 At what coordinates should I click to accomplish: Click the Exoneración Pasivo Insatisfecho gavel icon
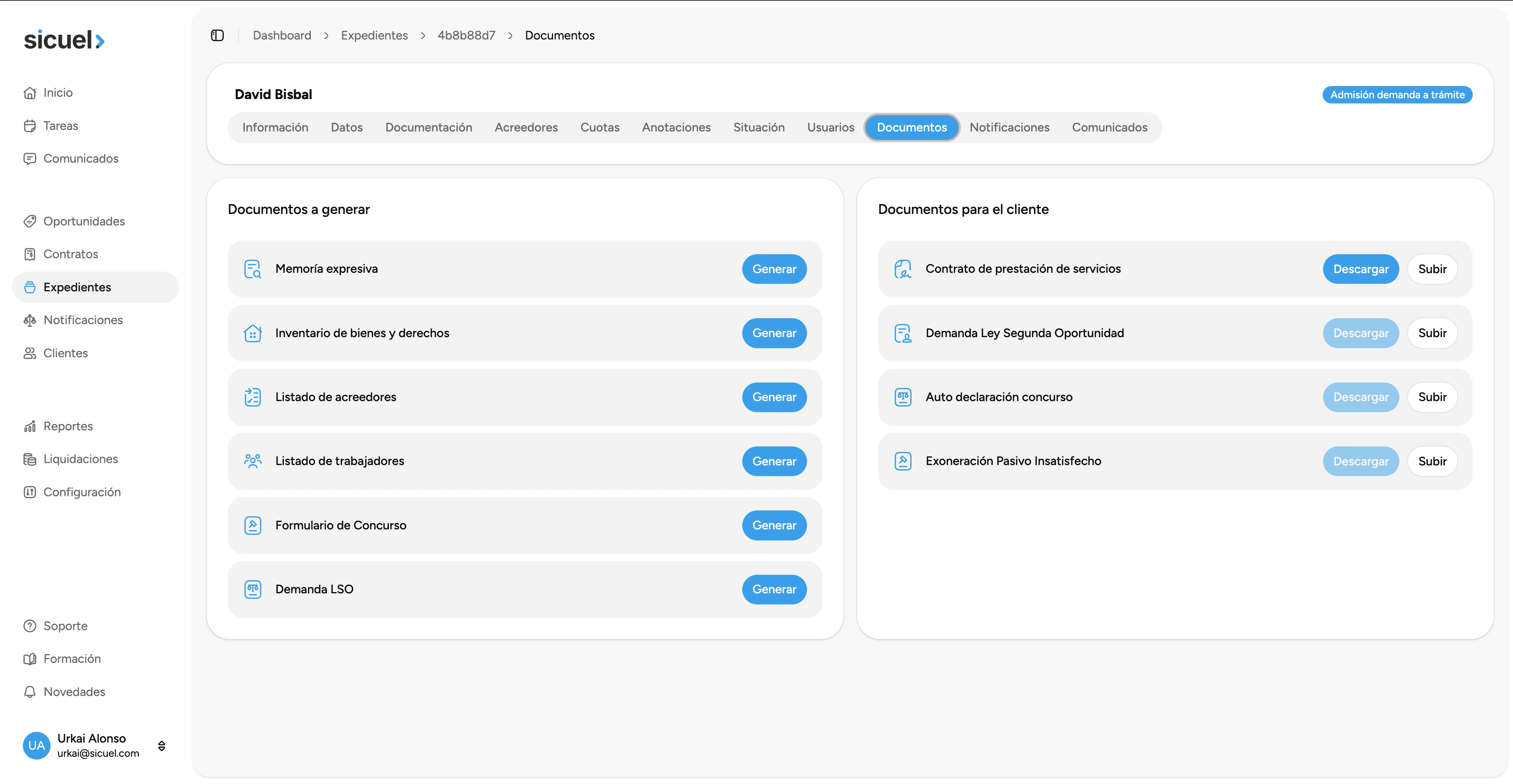click(903, 461)
